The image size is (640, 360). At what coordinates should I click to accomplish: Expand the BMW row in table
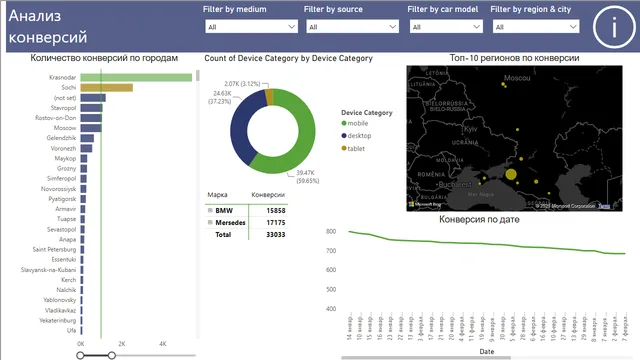click(x=210, y=210)
